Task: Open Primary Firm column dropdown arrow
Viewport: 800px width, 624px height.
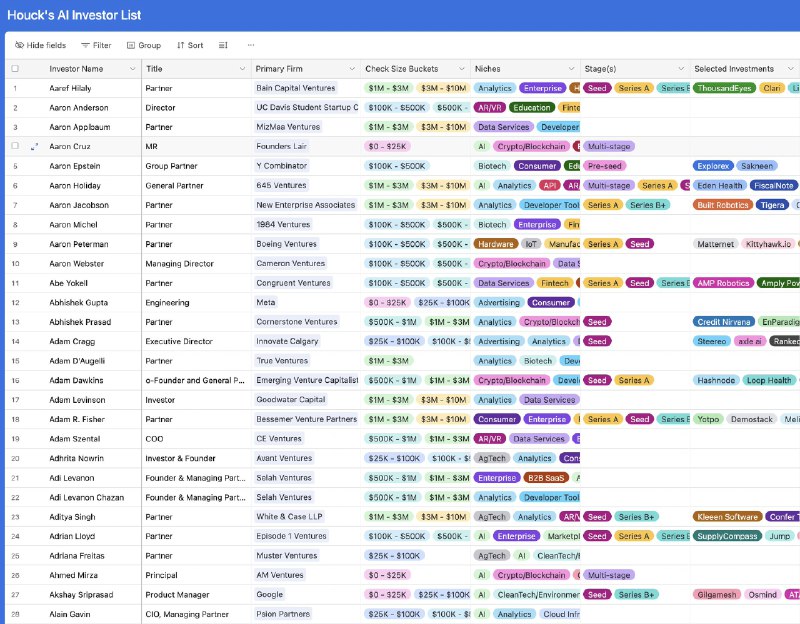Action: [x=352, y=68]
